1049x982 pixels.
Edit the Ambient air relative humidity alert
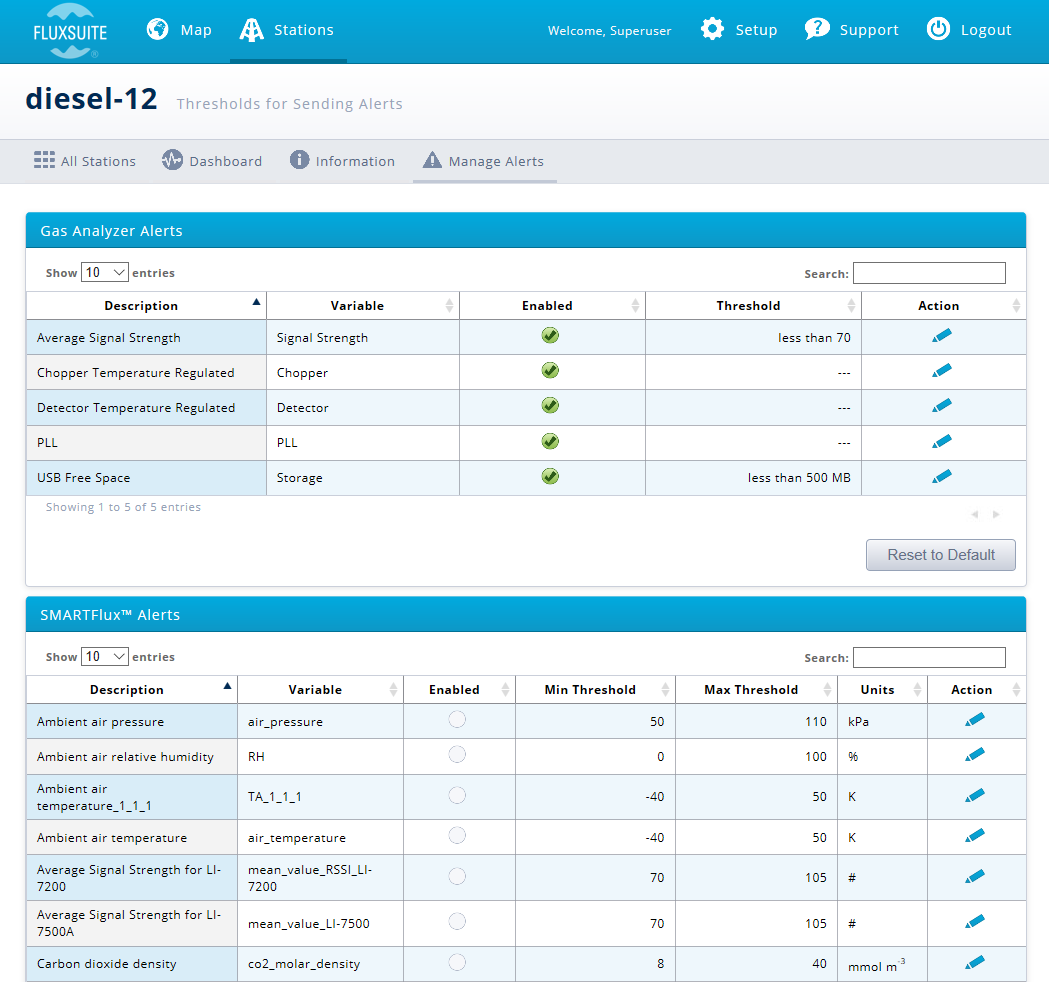point(975,754)
